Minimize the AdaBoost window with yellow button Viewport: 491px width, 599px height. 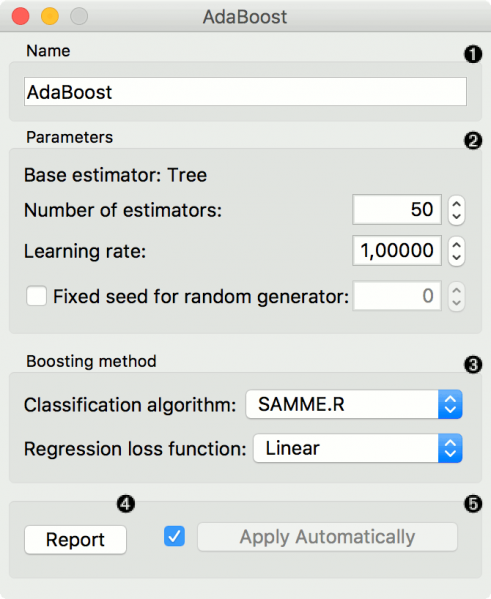[x=50, y=16]
